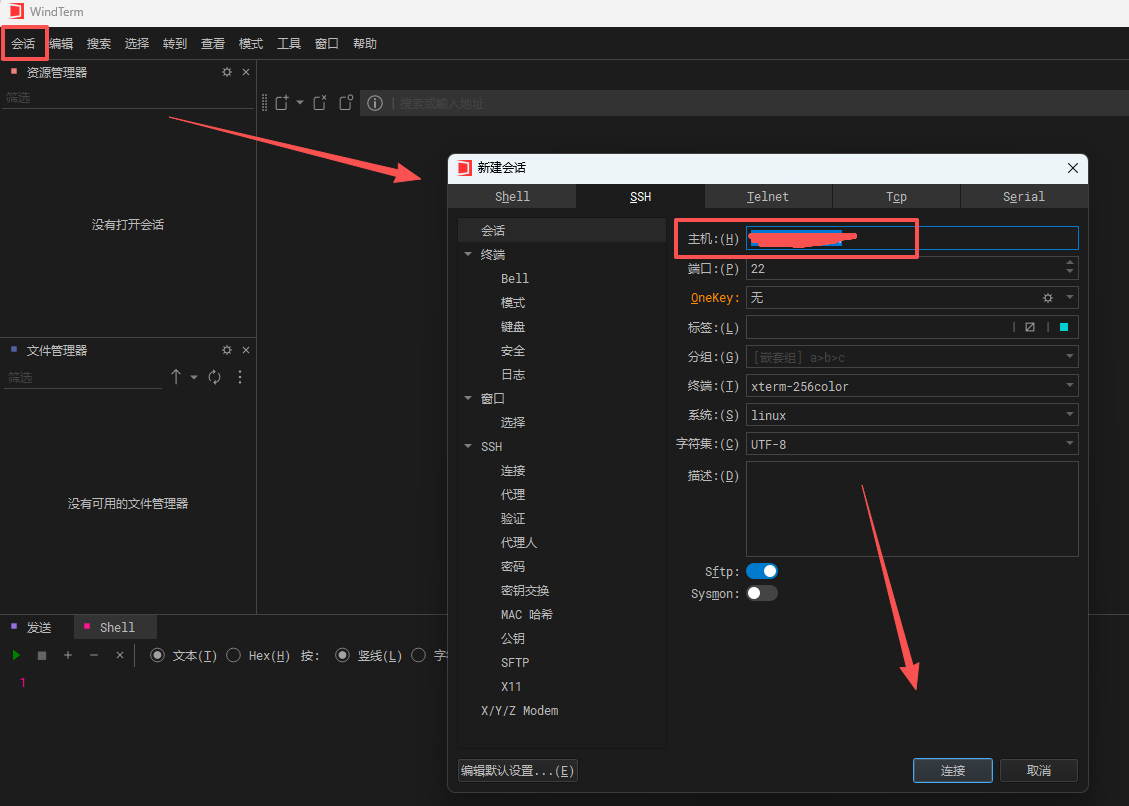The height and width of the screenshot is (806, 1129).
Task: Click the stop square icon in the 发送 panel
Action: 42,655
